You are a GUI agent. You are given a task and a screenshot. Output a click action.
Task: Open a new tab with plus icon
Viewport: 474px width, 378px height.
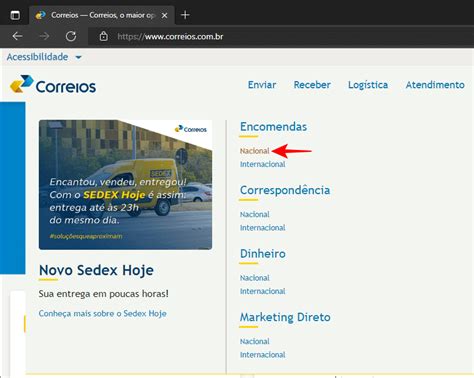click(185, 15)
